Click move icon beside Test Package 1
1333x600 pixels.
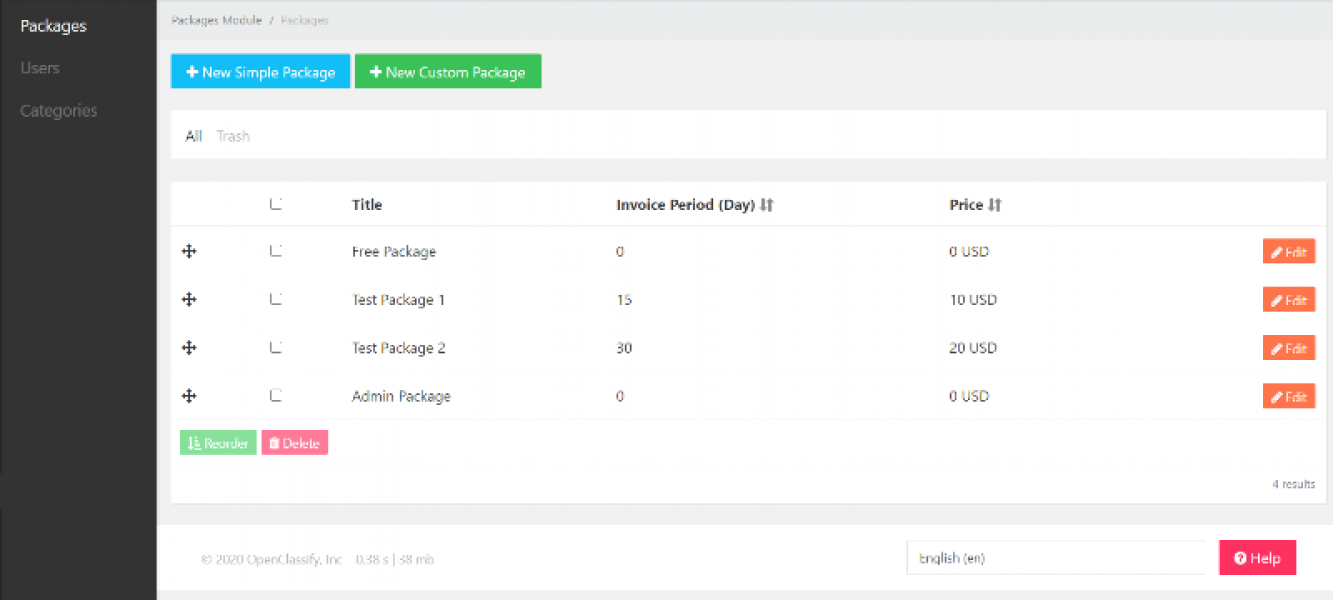188,300
